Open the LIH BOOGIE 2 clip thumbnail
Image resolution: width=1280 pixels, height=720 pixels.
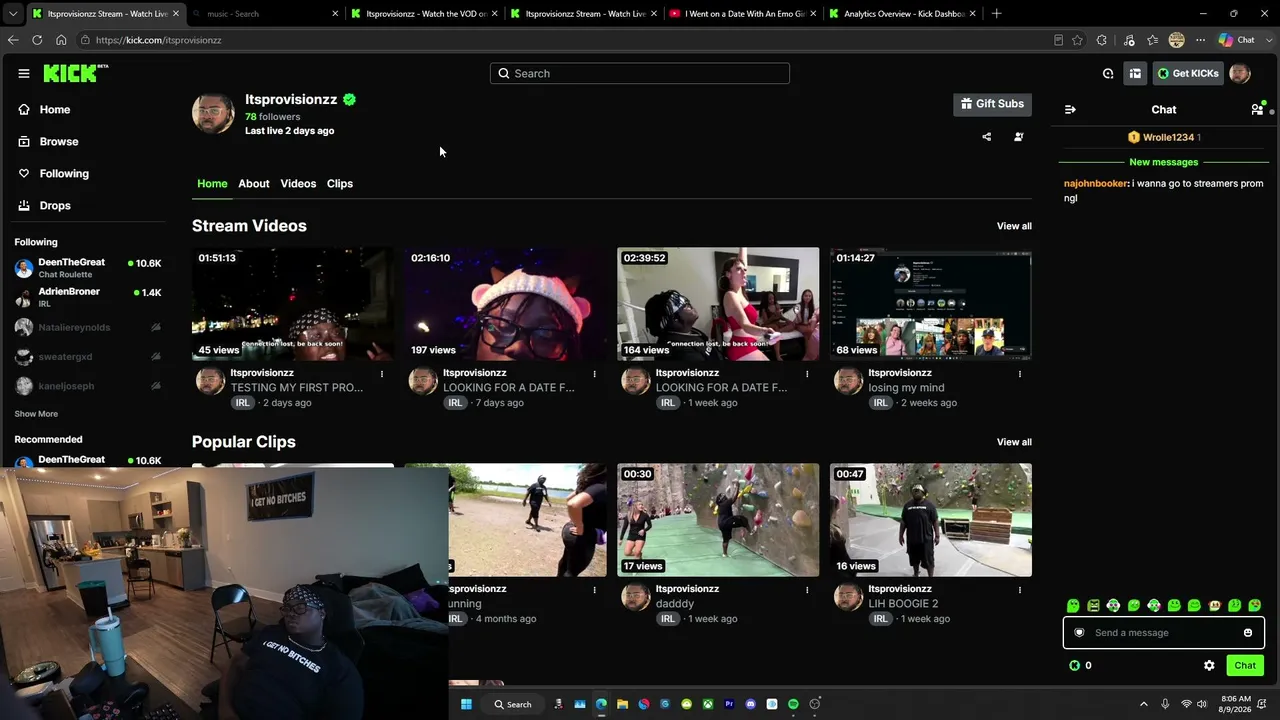[x=931, y=520]
